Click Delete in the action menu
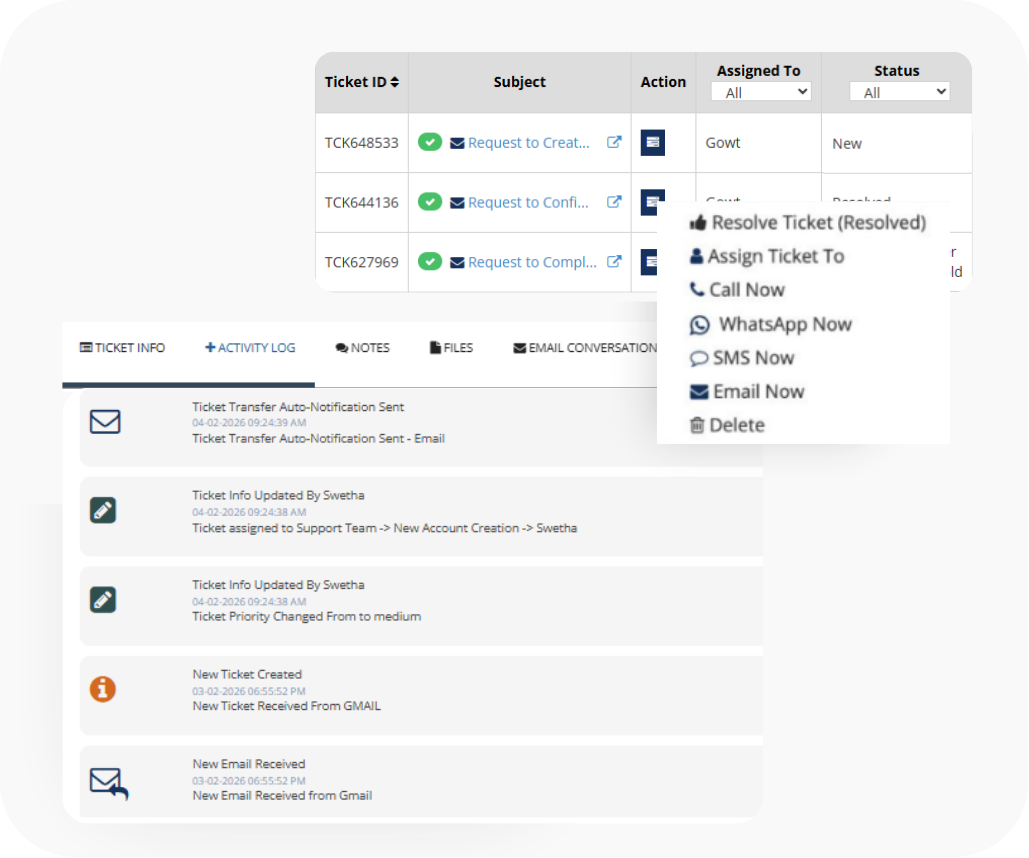Screen dimensions: 1029x858 (x=727, y=424)
